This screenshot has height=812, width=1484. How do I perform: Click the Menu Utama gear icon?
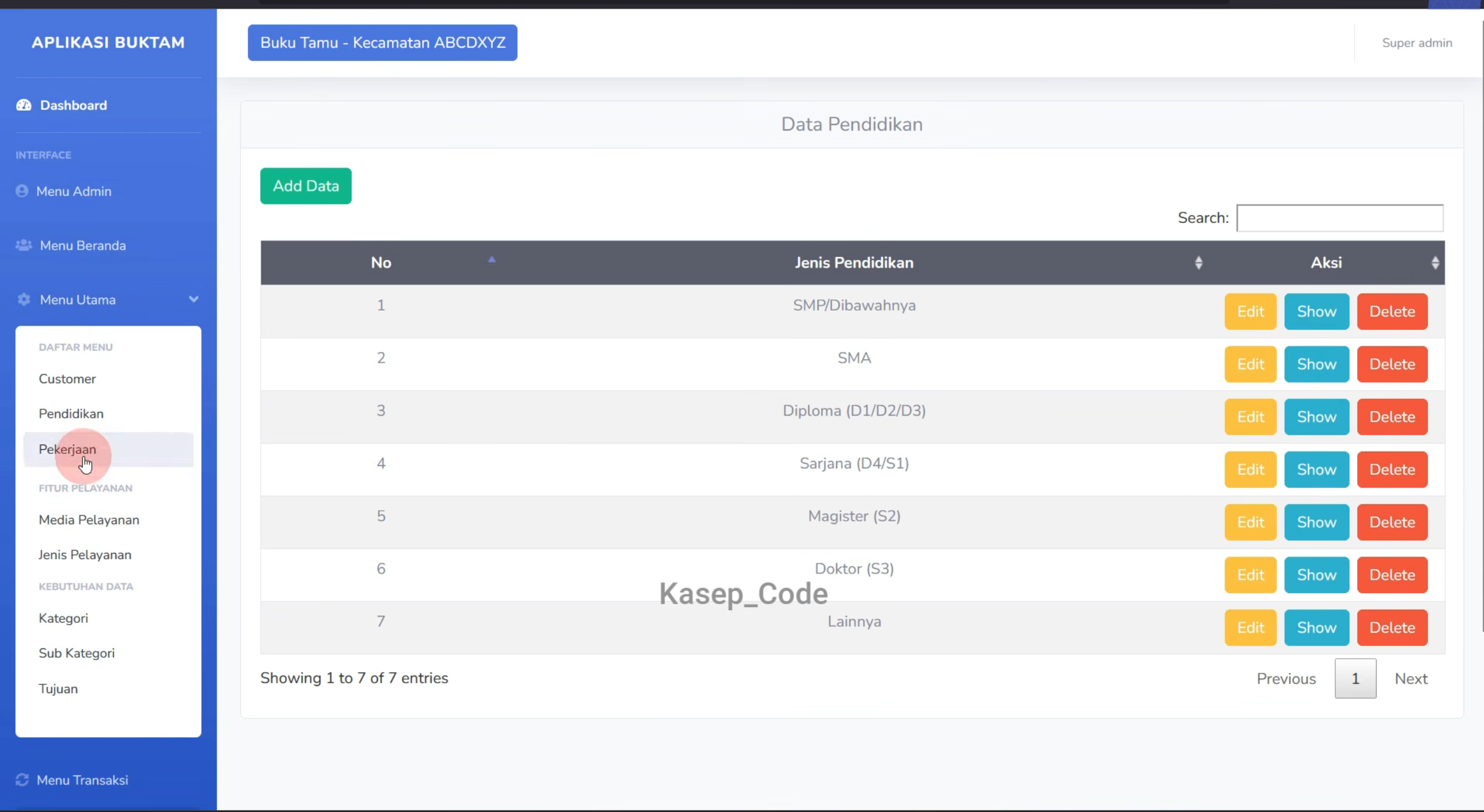(24, 299)
